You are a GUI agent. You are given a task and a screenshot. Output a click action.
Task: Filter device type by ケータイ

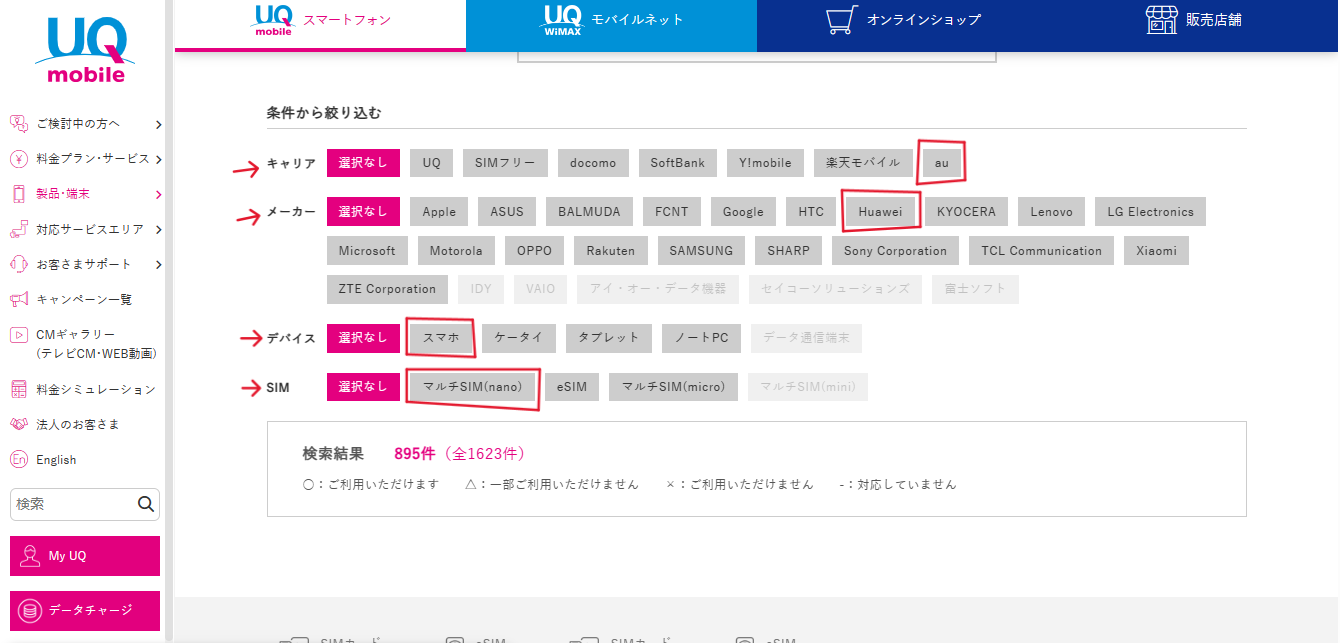coord(519,338)
